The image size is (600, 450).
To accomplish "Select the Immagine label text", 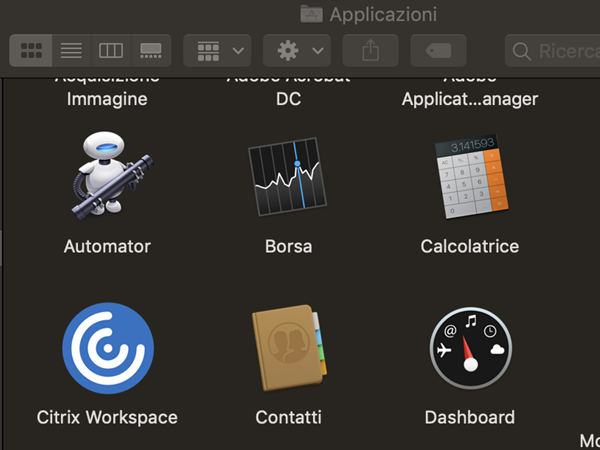I will pyautogui.click(x=107, y=99).
